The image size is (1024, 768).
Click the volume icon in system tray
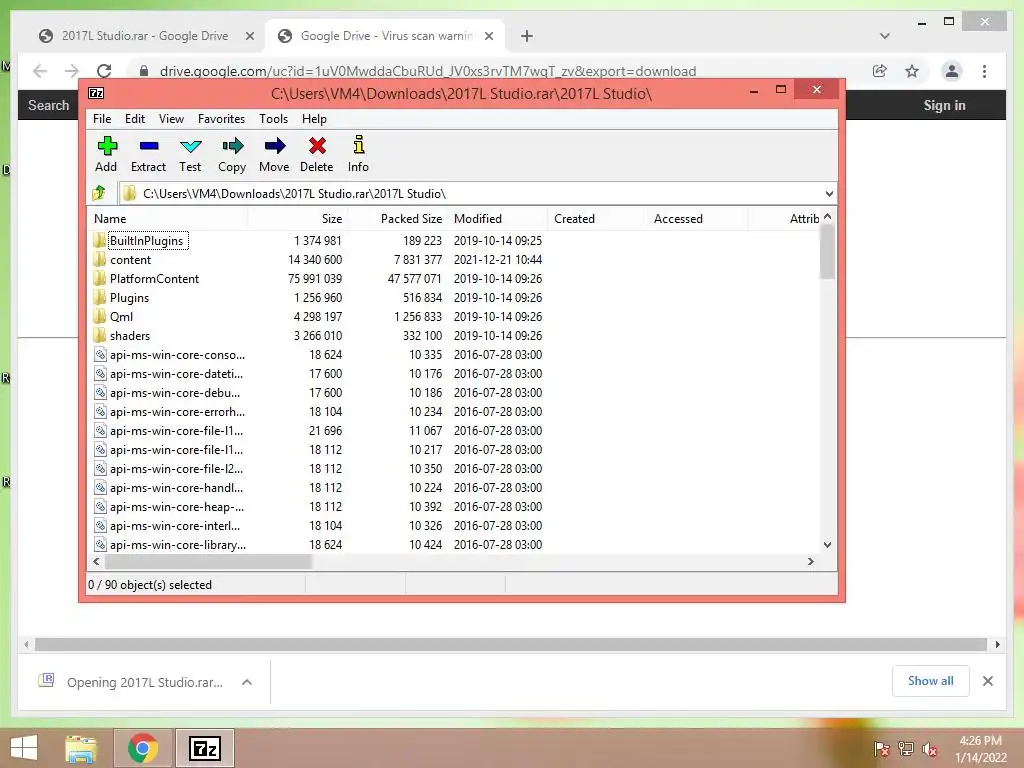tap(929, 749)
